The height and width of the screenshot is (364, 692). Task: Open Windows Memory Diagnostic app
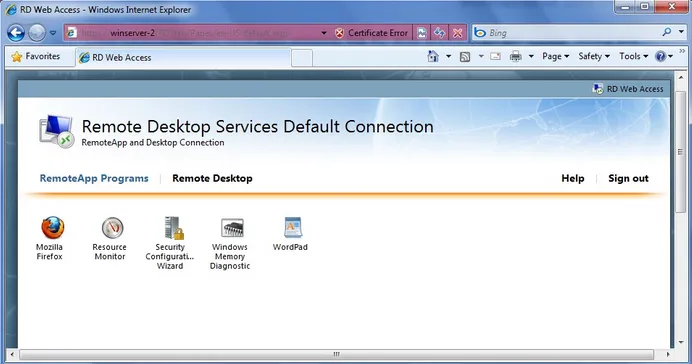click(230, 243)
